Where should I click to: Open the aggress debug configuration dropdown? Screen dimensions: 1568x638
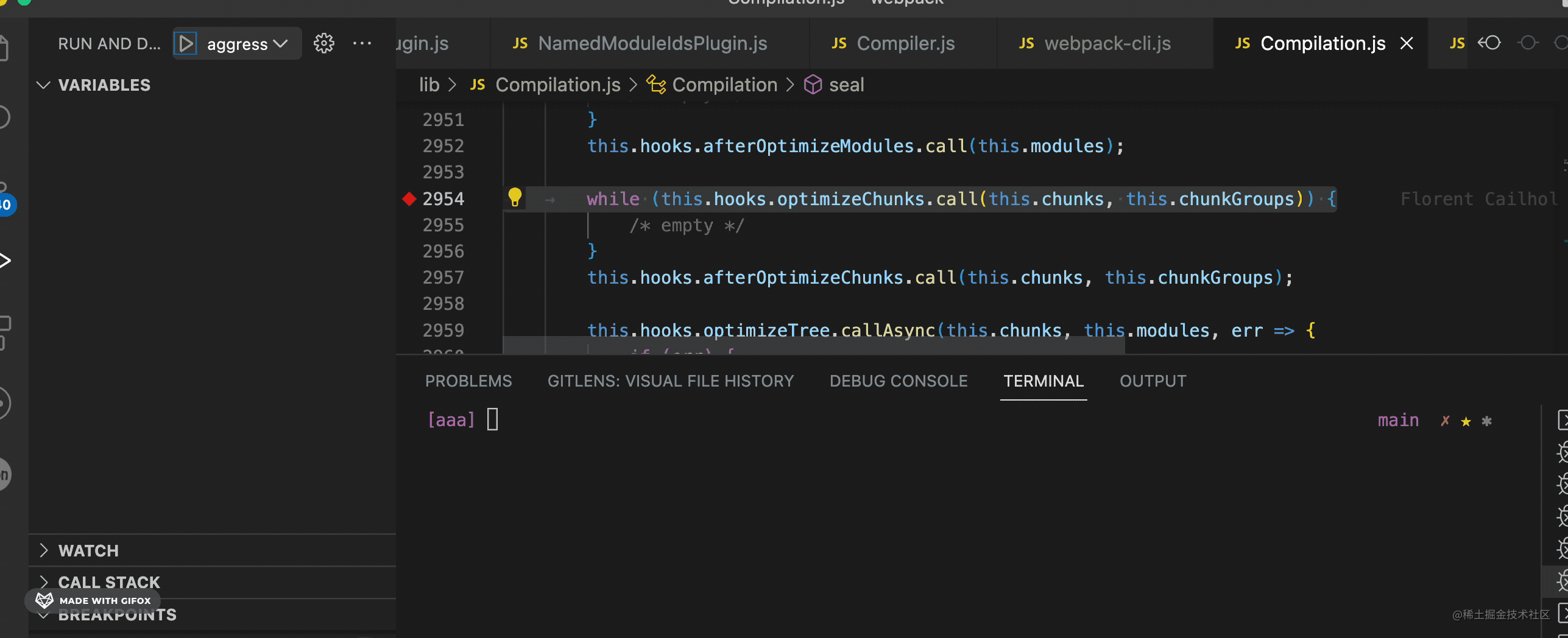point(247,44)
